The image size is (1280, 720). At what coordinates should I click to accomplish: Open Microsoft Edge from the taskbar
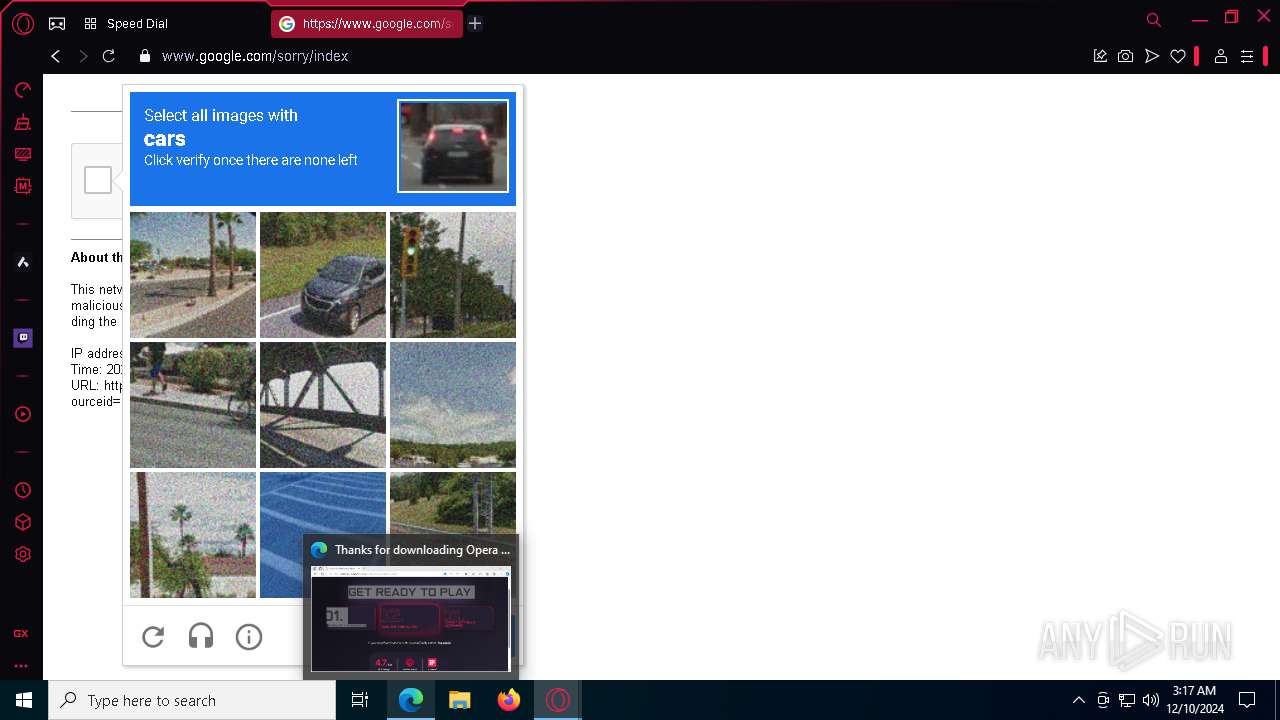[411, 700]
